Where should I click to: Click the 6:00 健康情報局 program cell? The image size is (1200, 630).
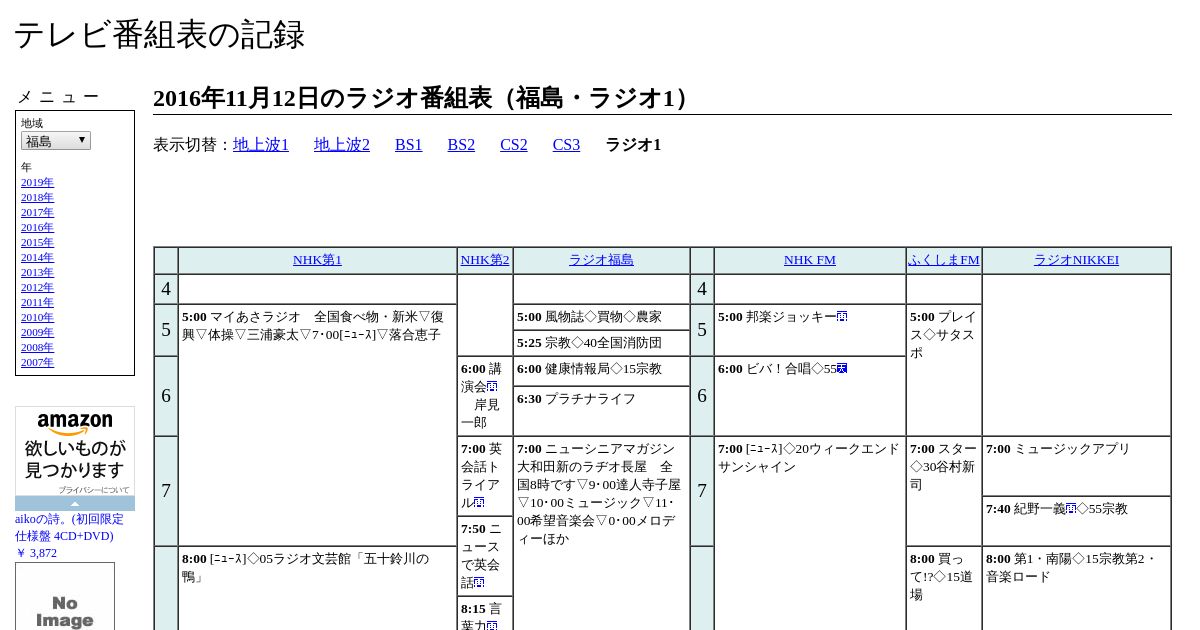pyautogui.click(x=601, y=371)
